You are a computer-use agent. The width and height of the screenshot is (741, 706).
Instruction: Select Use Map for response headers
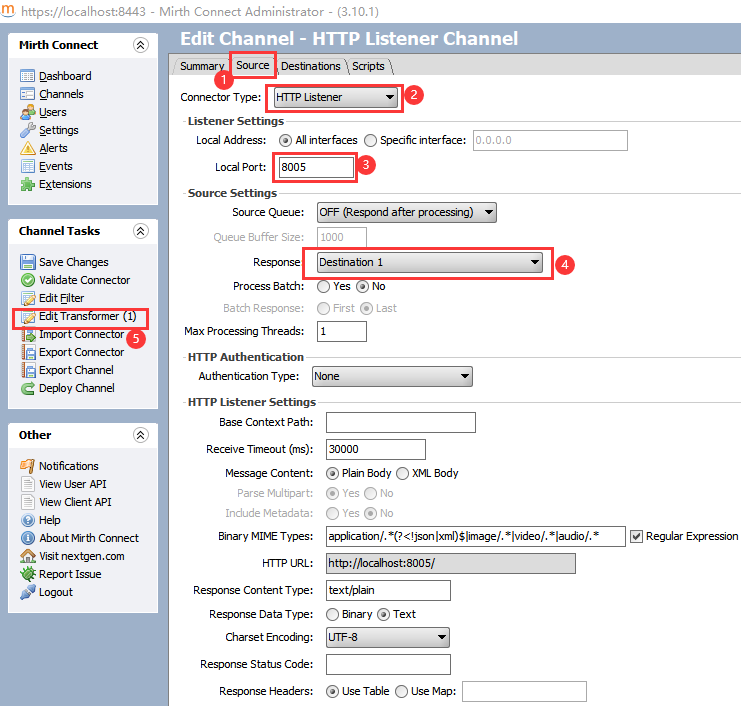click(x=401, y=691)
